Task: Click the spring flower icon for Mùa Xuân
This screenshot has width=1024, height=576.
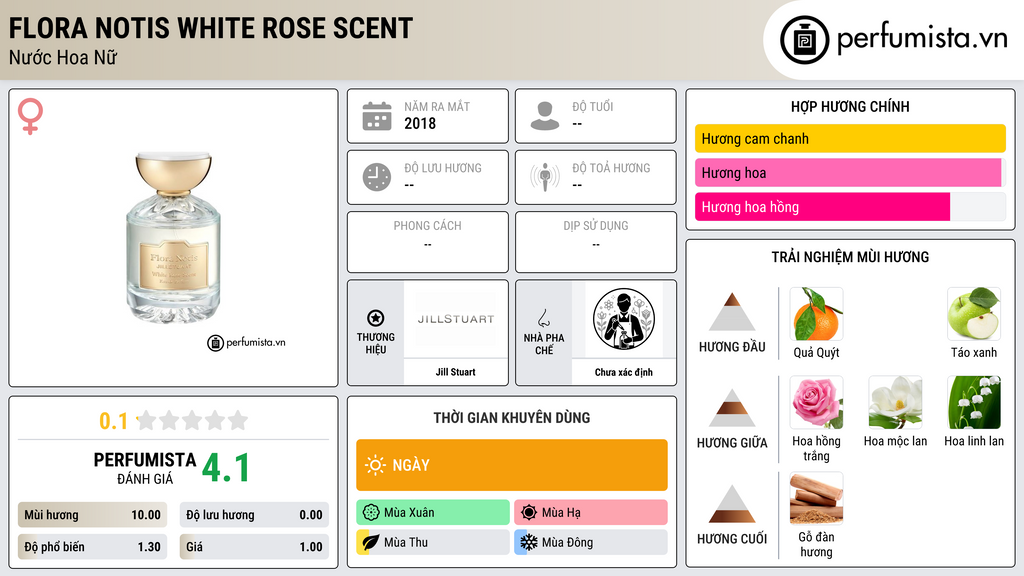Action: 371,512
